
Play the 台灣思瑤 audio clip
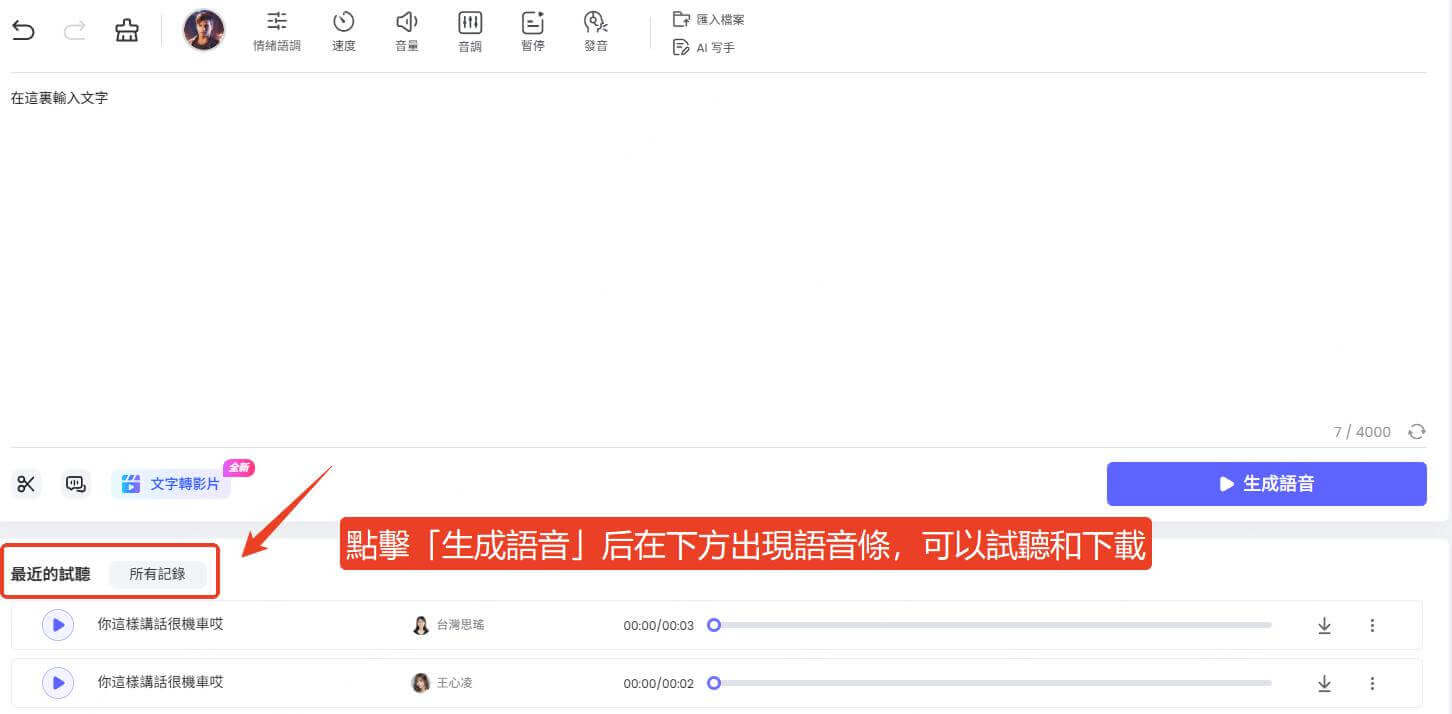click(x=58, y=625)
